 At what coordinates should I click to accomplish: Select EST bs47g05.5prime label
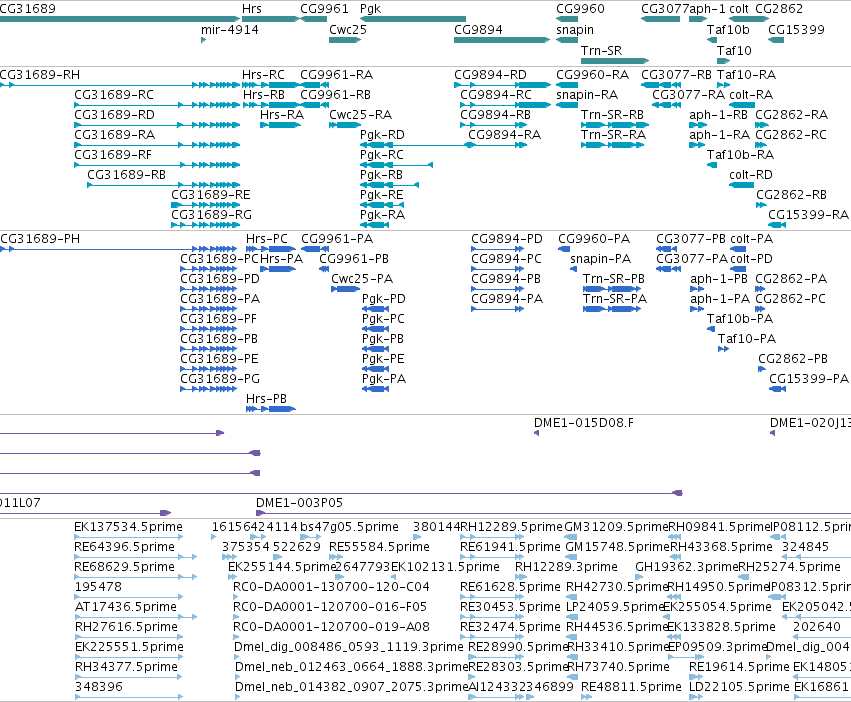(x=350, y=527)
